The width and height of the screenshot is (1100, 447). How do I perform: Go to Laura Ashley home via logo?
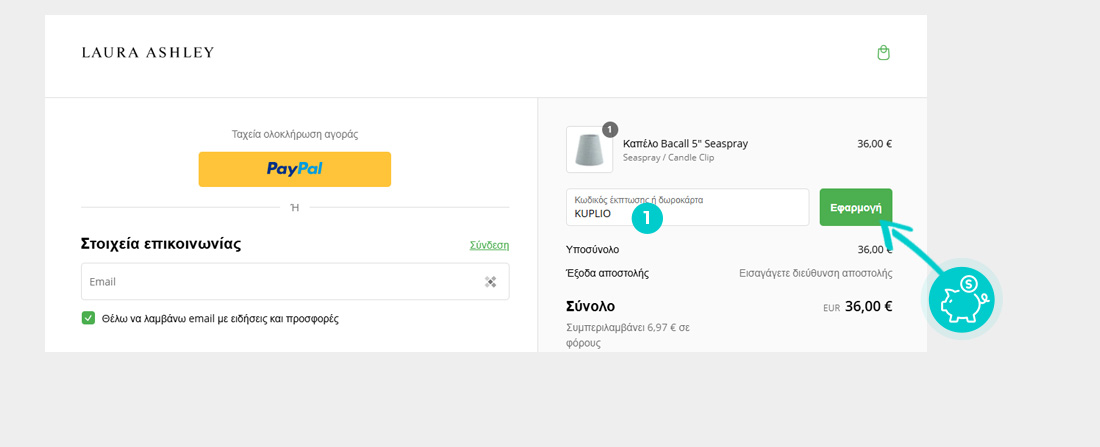(x=148, y=53)
